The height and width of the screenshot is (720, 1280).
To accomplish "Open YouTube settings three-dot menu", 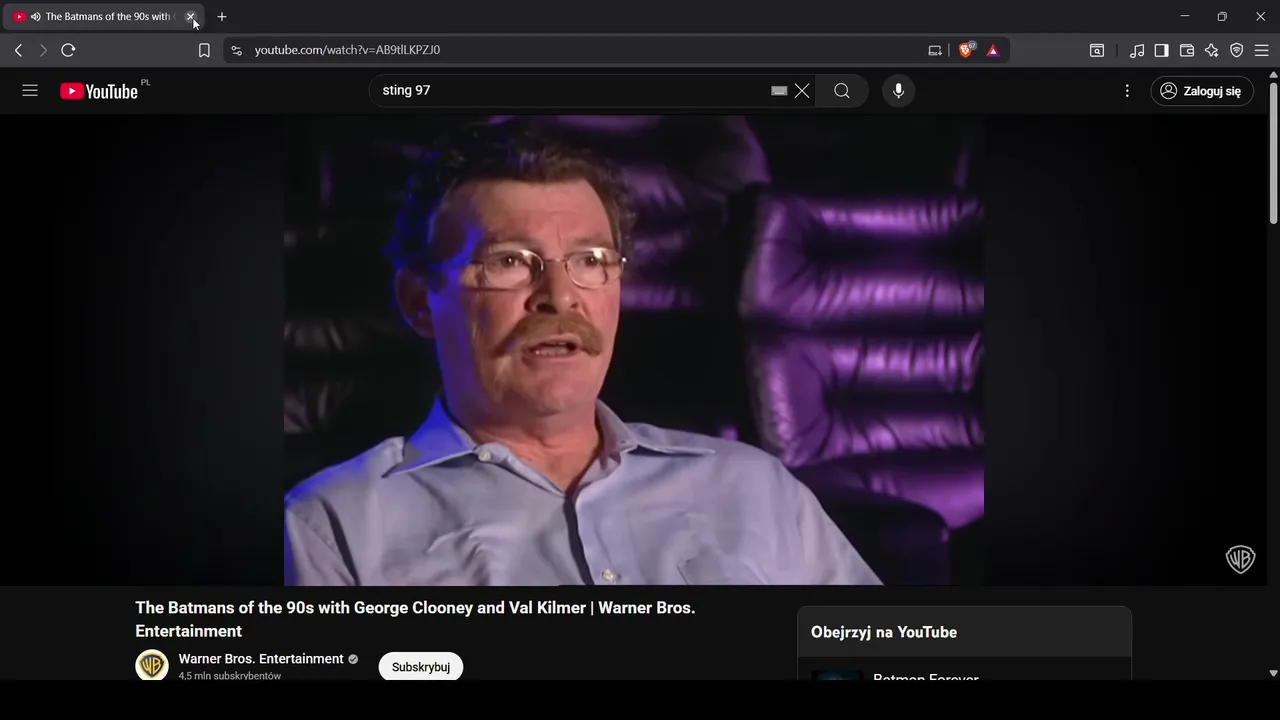I will (1127, 91).
